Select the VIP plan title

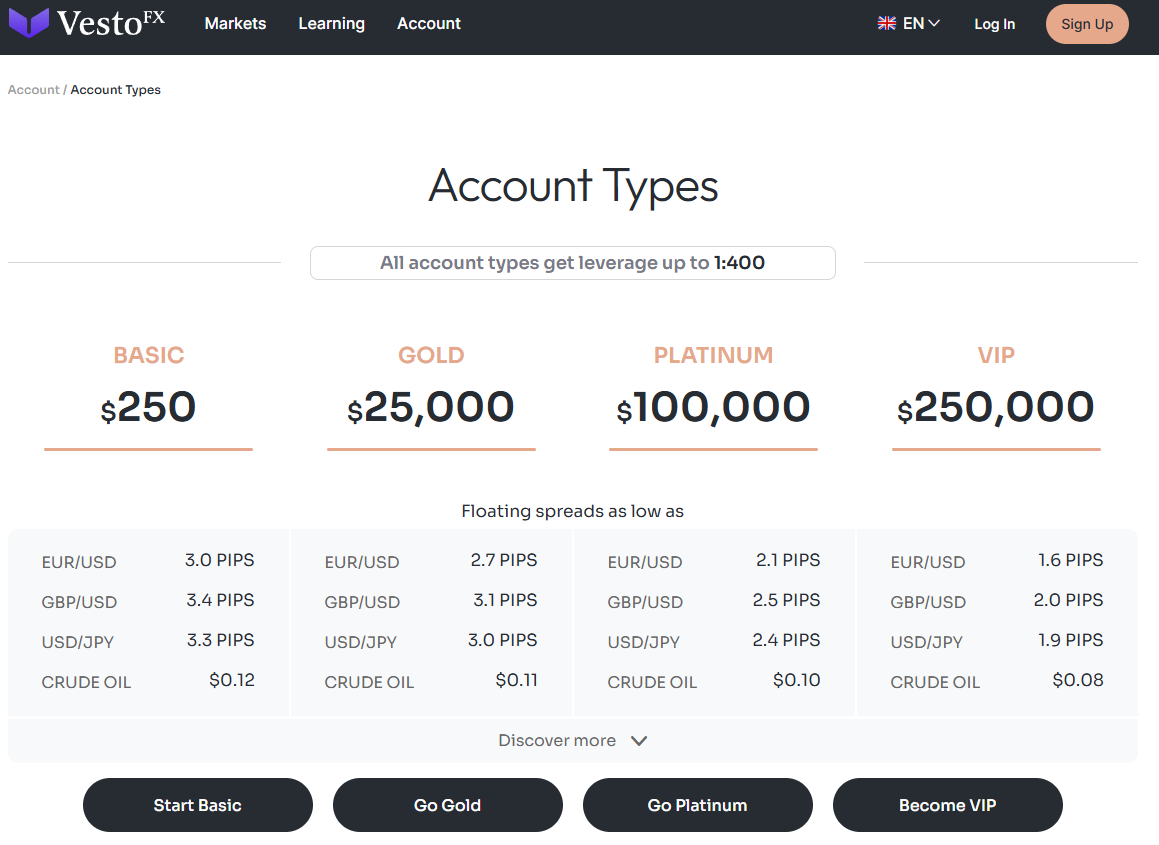996,355
